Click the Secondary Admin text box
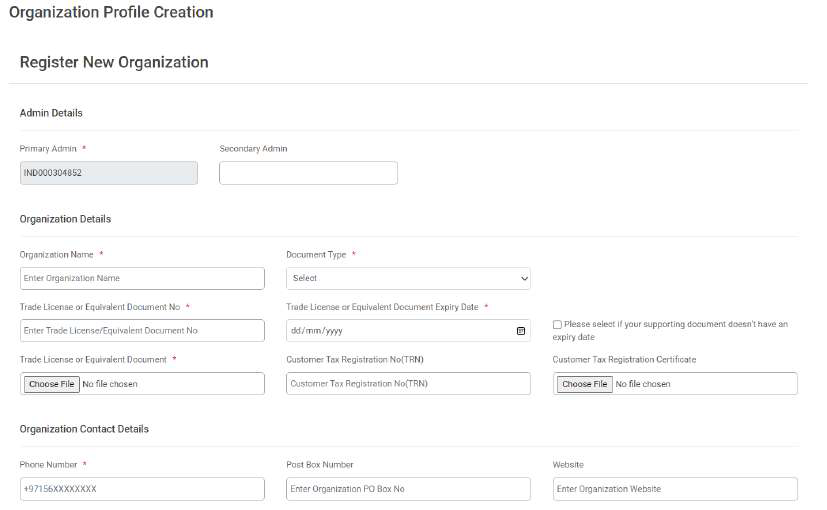The width and height of the screenshot is (827, 510). click(309, 173)
